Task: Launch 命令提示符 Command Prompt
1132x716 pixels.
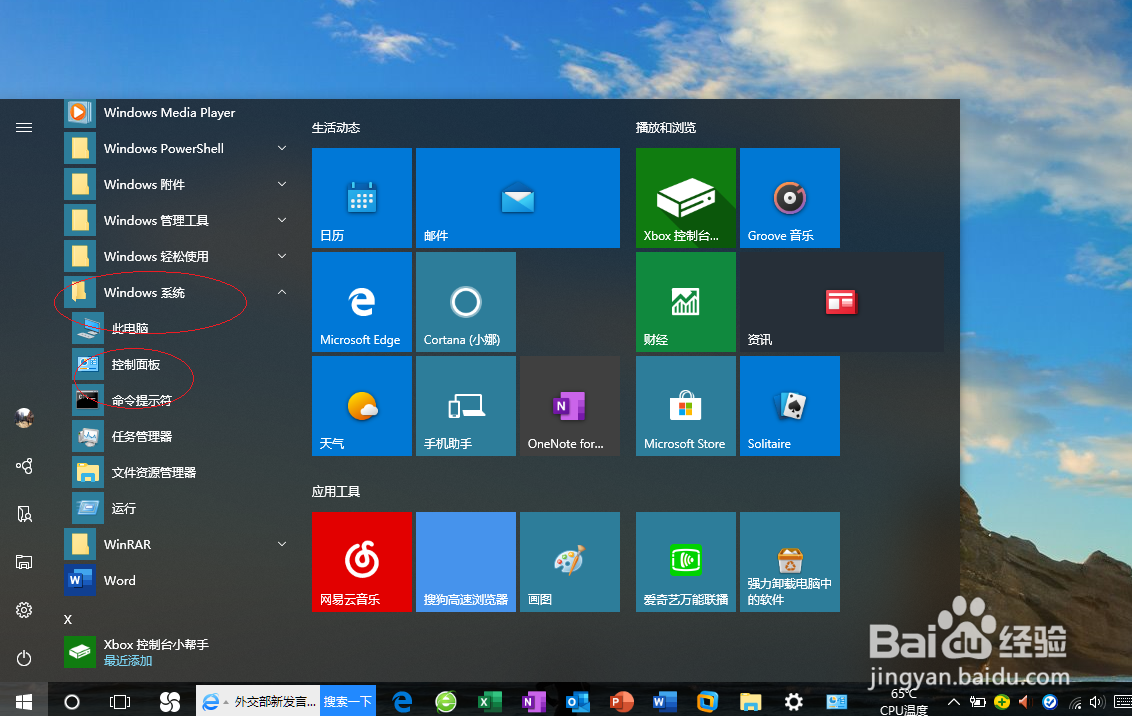Action: click(182, 401)
